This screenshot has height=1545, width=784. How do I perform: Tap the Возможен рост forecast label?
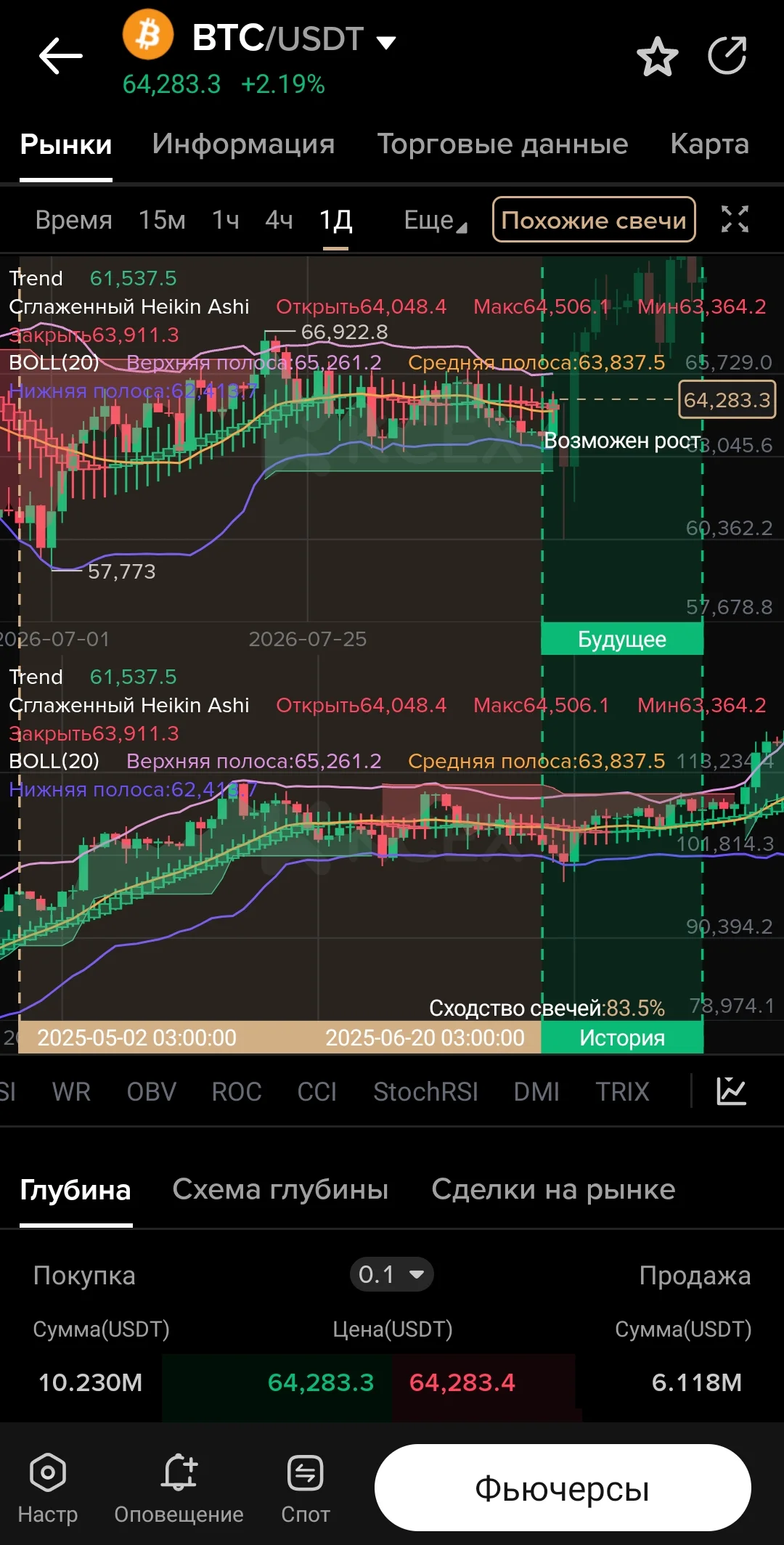click(622, 441)
